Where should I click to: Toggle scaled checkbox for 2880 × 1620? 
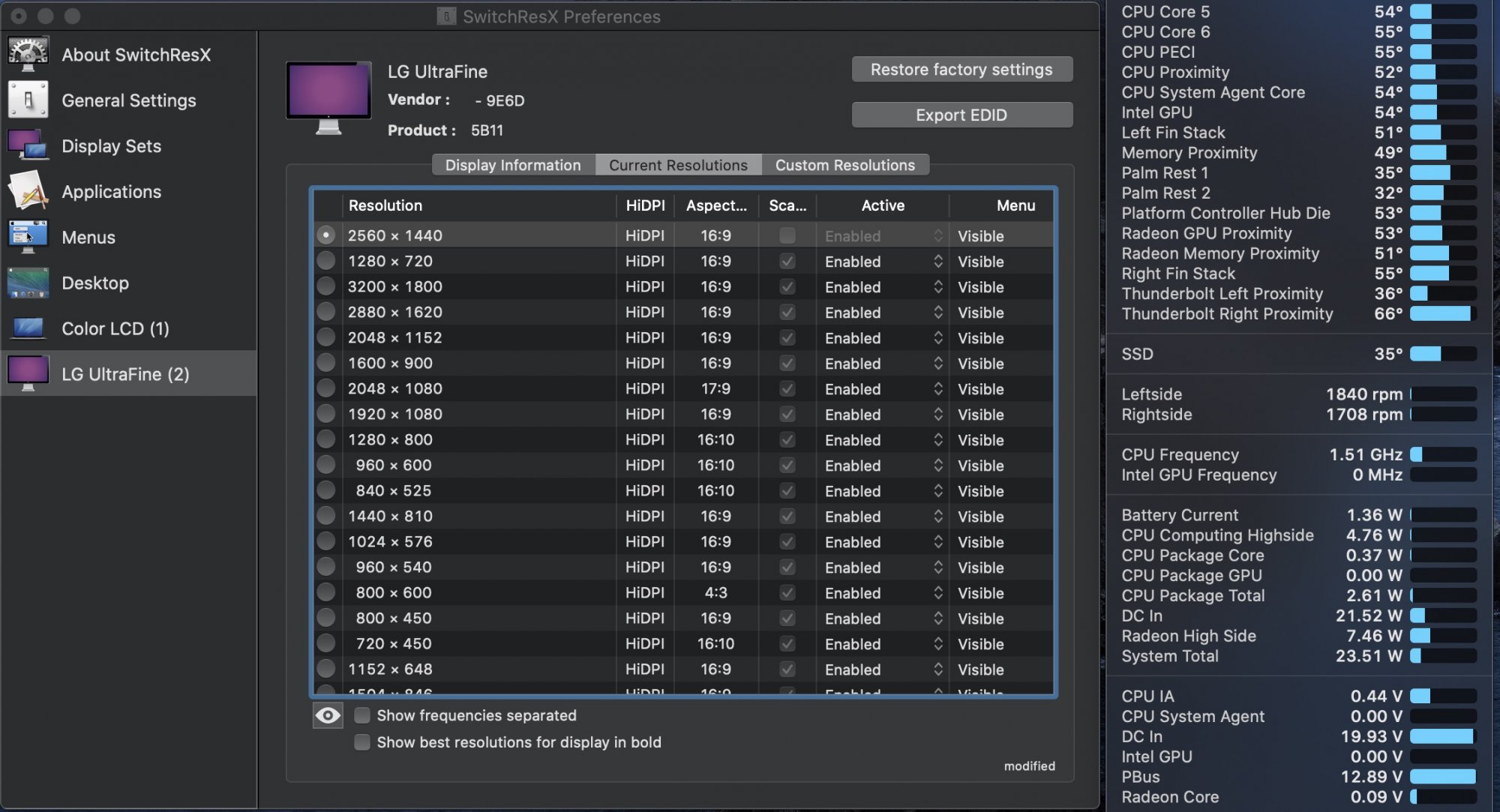[787, 312]
